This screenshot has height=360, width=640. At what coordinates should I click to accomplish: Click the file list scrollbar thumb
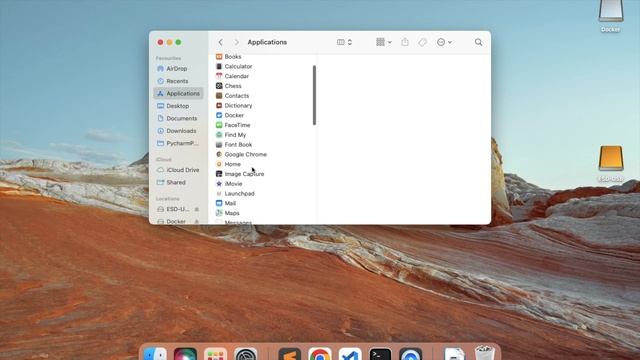pyautogui.click(x=314, y=95)
